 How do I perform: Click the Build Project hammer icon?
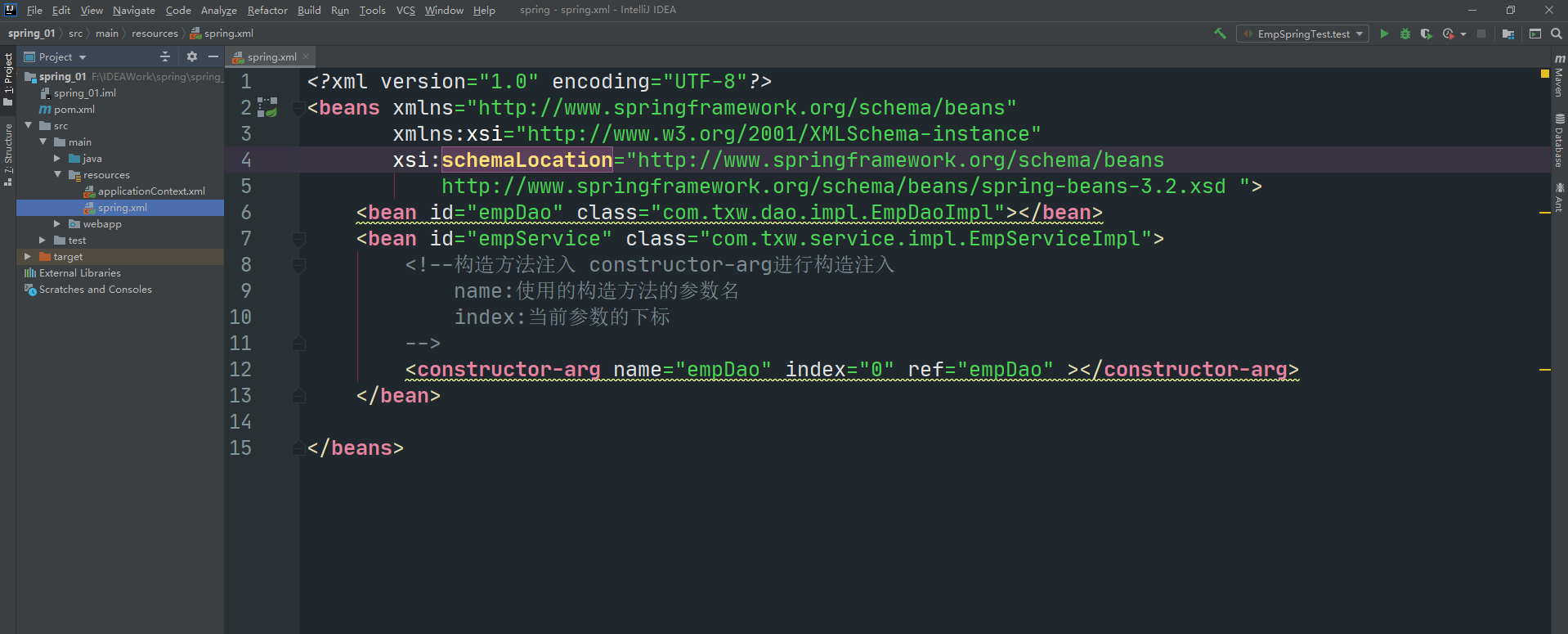click(1220, 34)
